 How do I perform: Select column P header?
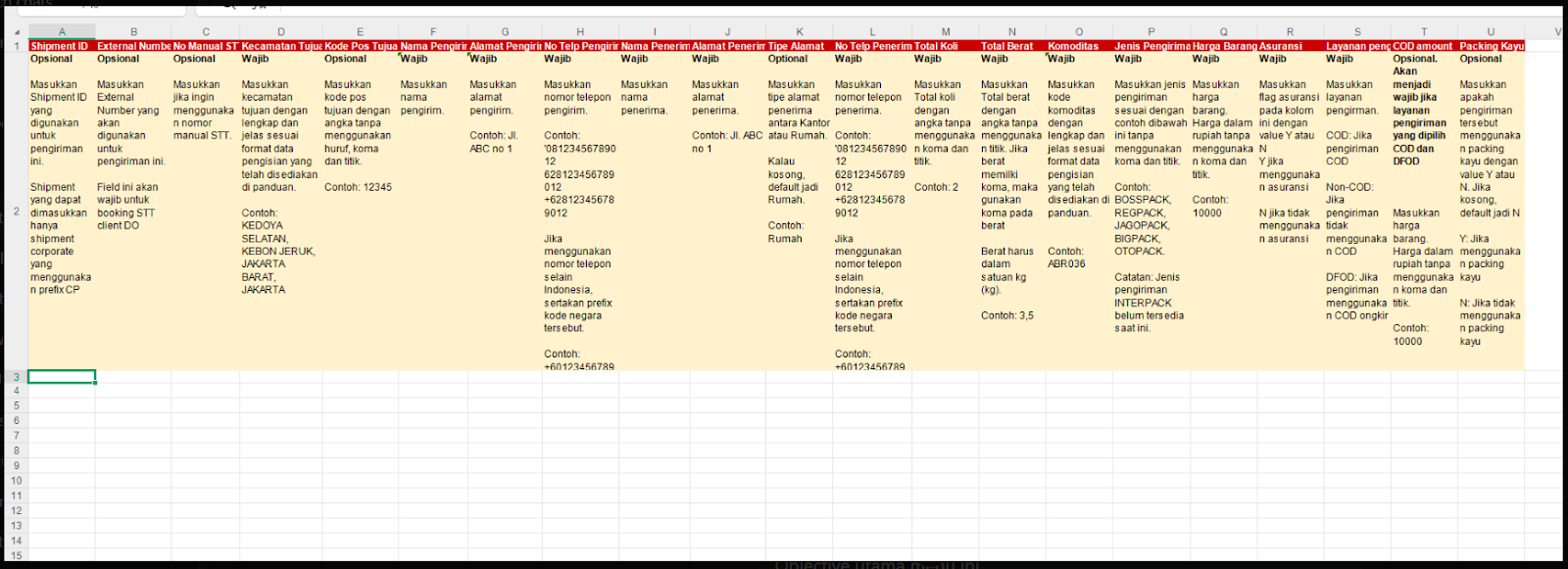pyautogui.click(x=1151, y=32)
